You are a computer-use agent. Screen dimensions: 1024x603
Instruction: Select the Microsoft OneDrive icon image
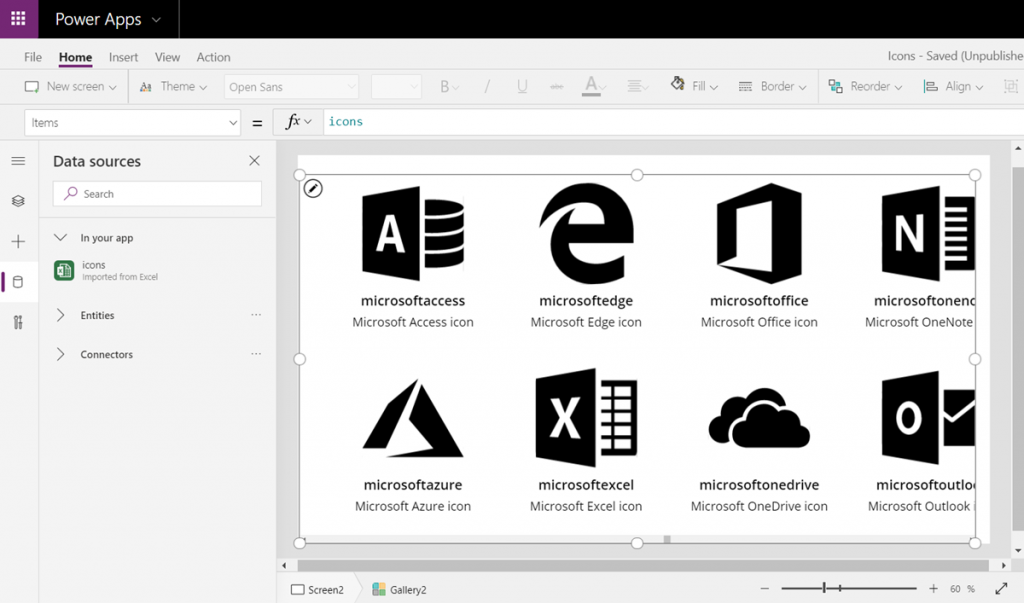pyautogui.click(x=759, y=418)
